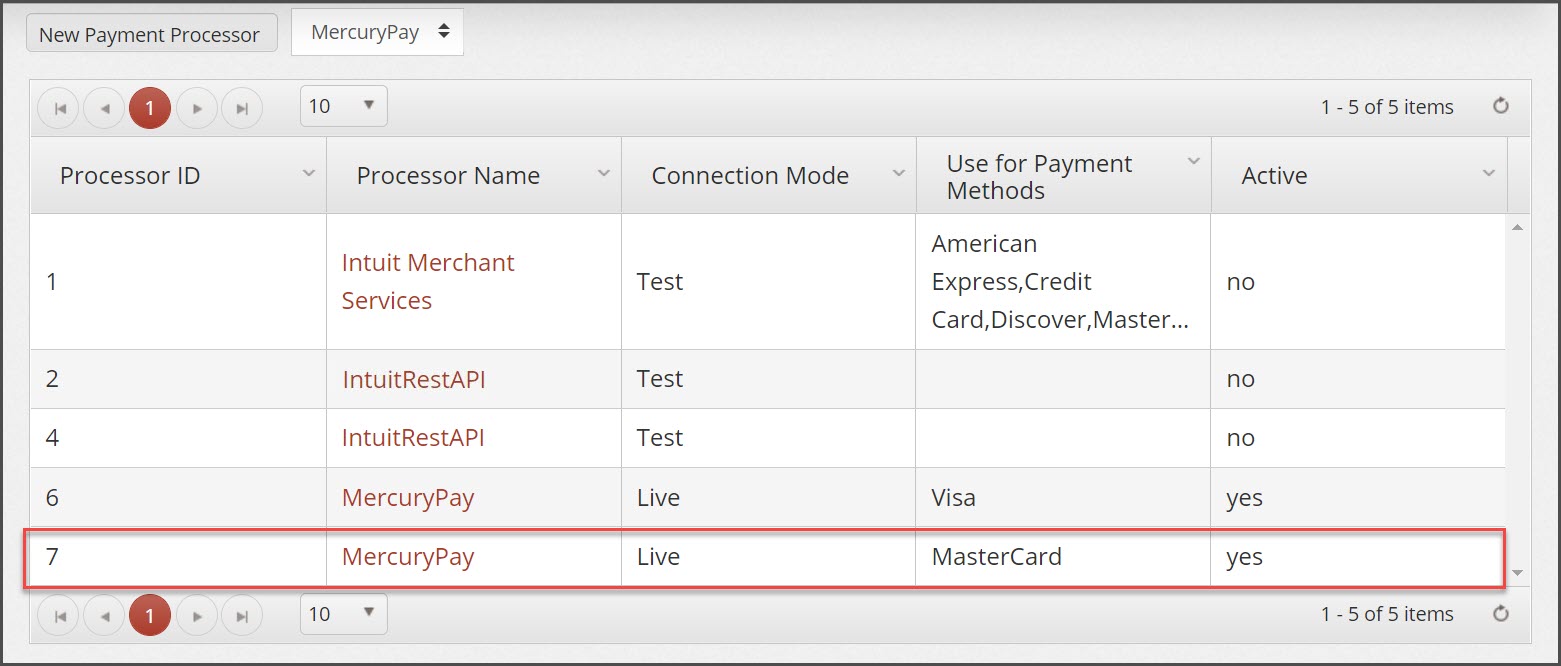Go to next page in top pager
The image size is (1561, 666).
[197, 108]
